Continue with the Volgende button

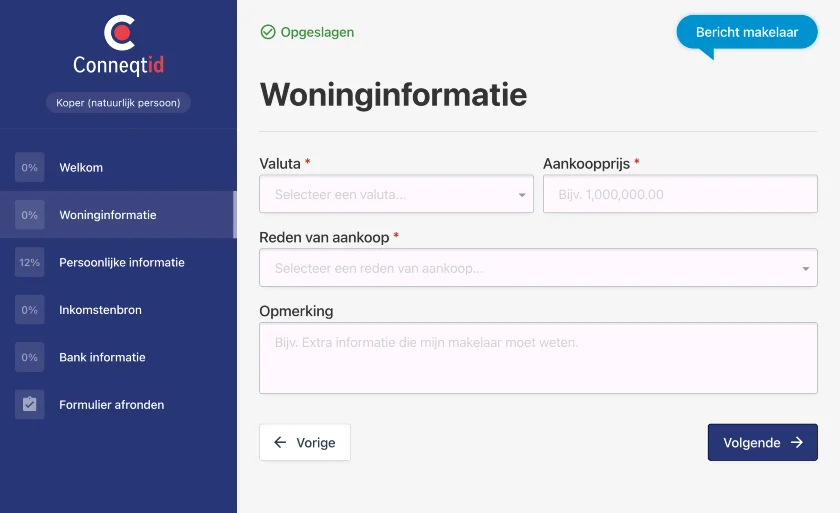[x=762, y=442]
